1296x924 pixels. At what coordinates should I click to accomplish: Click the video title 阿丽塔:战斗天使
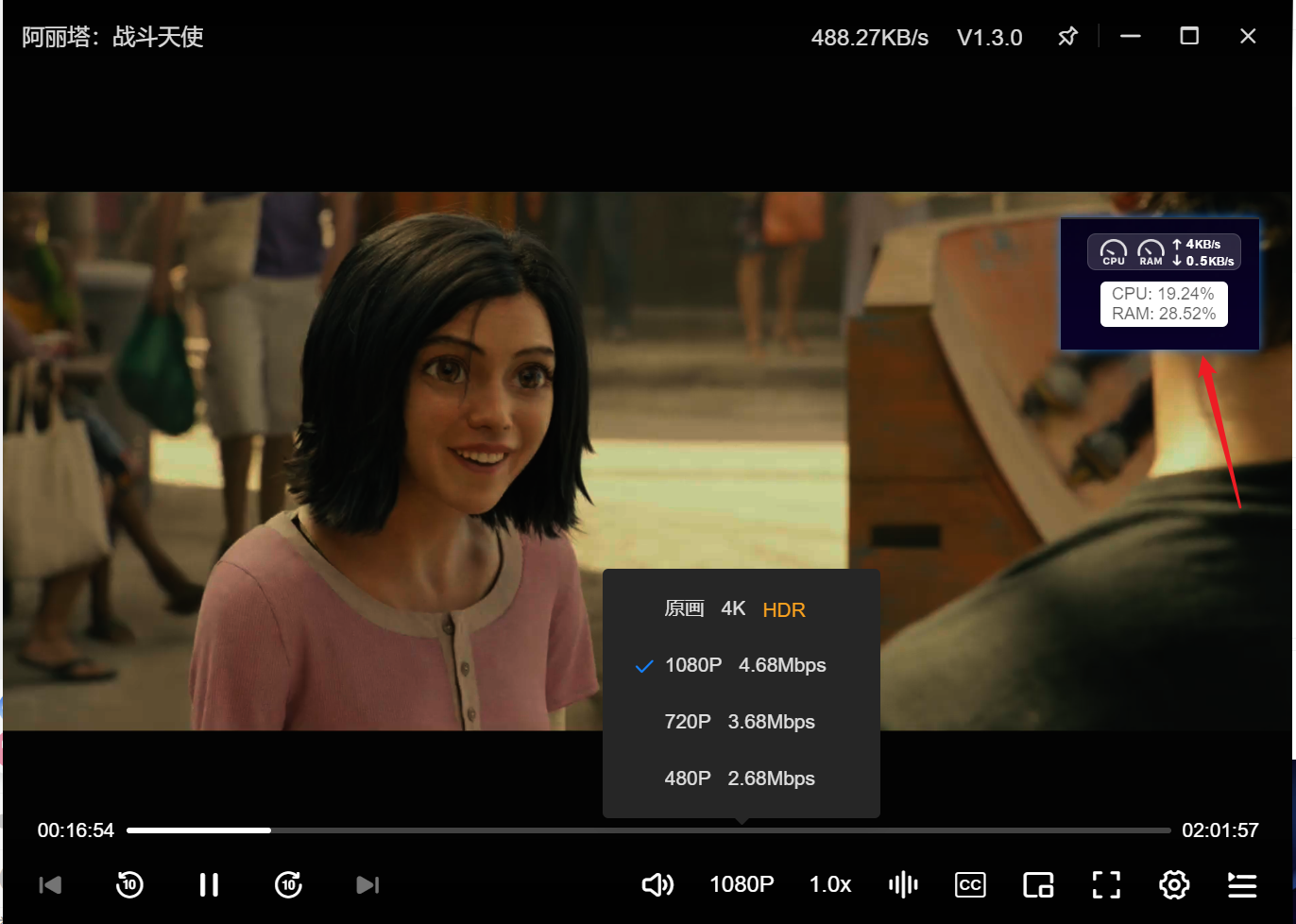click(112, 37)
